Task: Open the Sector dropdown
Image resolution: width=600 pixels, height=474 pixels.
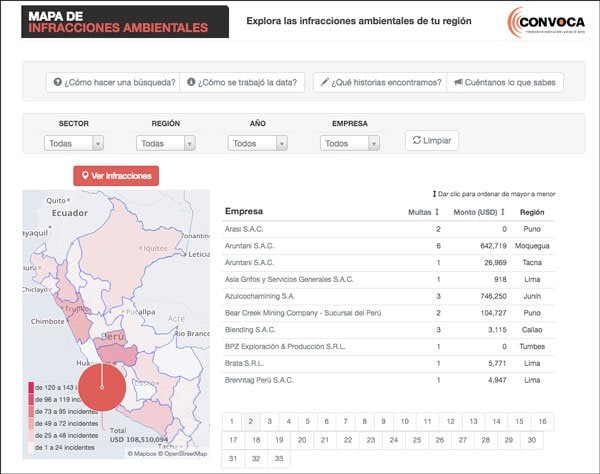Action: (74, 143)
